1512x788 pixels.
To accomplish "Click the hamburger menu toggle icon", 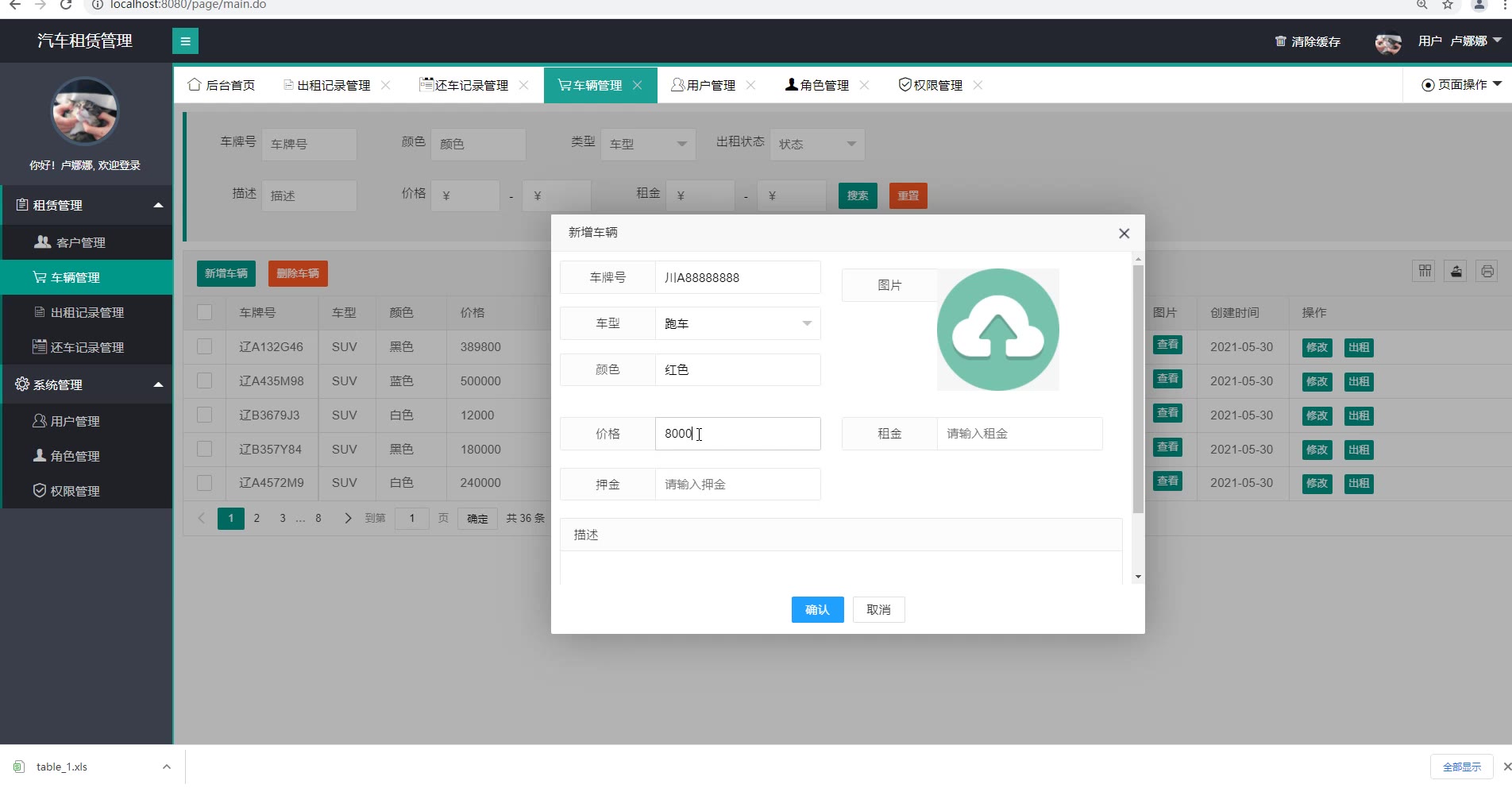I will (185, 41).
